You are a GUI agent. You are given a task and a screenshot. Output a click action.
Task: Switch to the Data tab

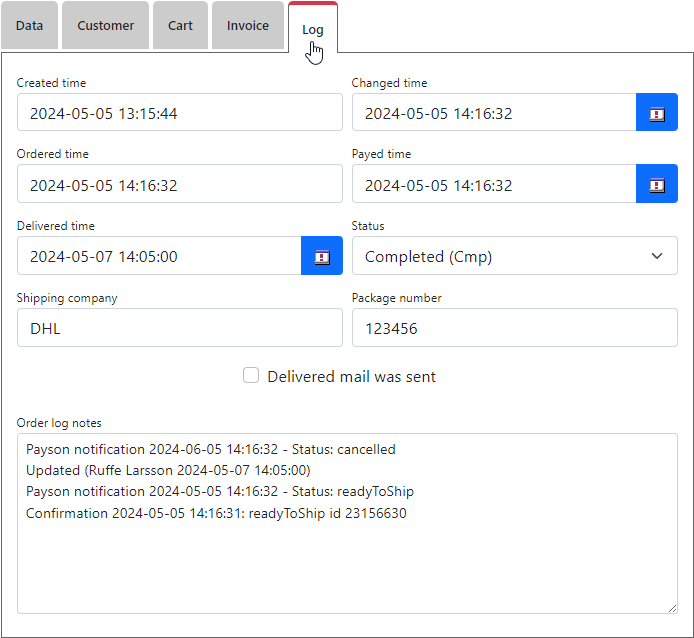tap(30, 26)
